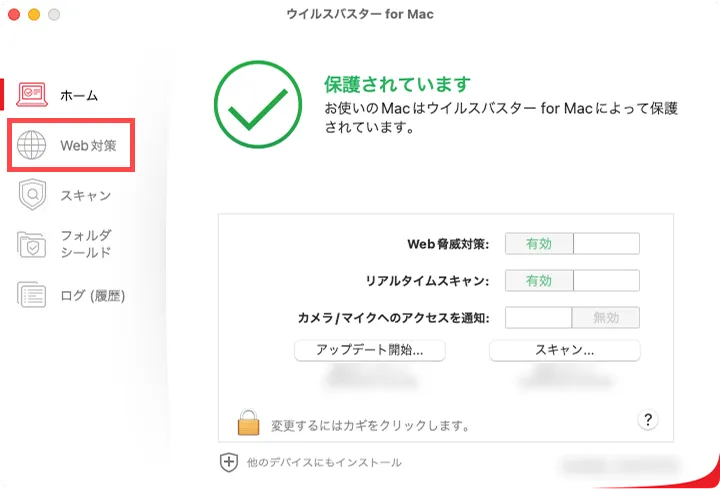
Task: Open the Web対策 tab label
Action: point(89,145)
